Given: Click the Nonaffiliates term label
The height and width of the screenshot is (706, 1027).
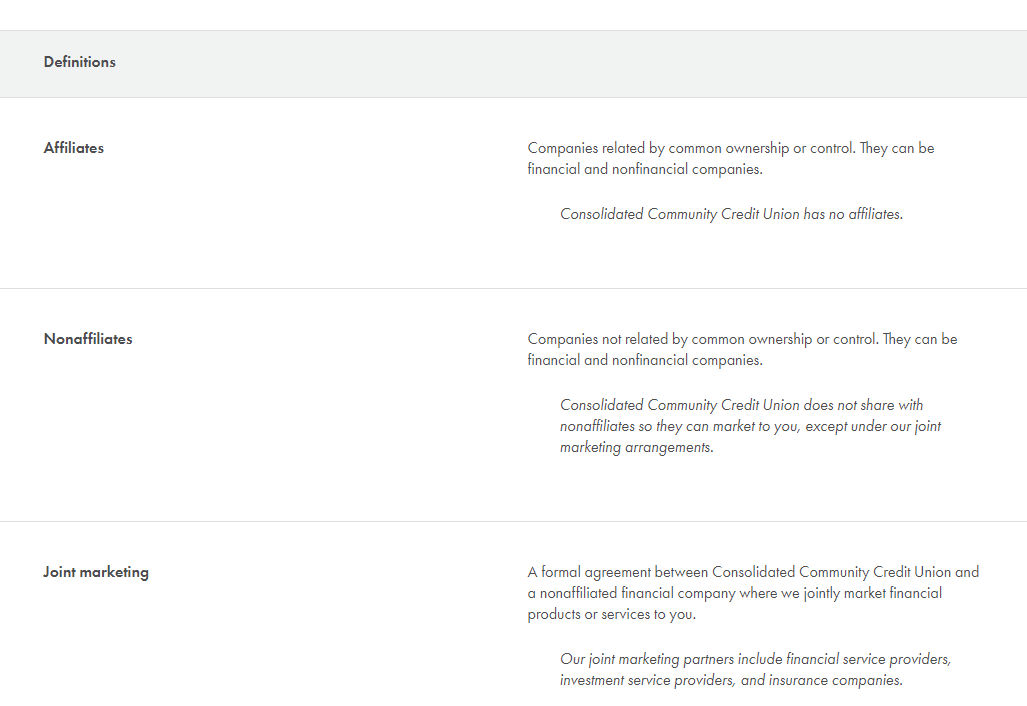Looking at the screenshot, I should click(x=88, y=339).
